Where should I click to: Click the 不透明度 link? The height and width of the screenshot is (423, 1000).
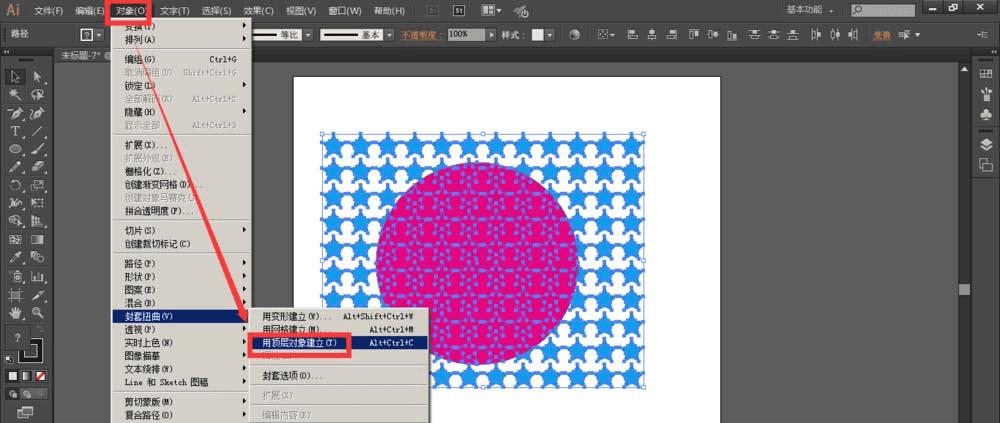point(421,35)
